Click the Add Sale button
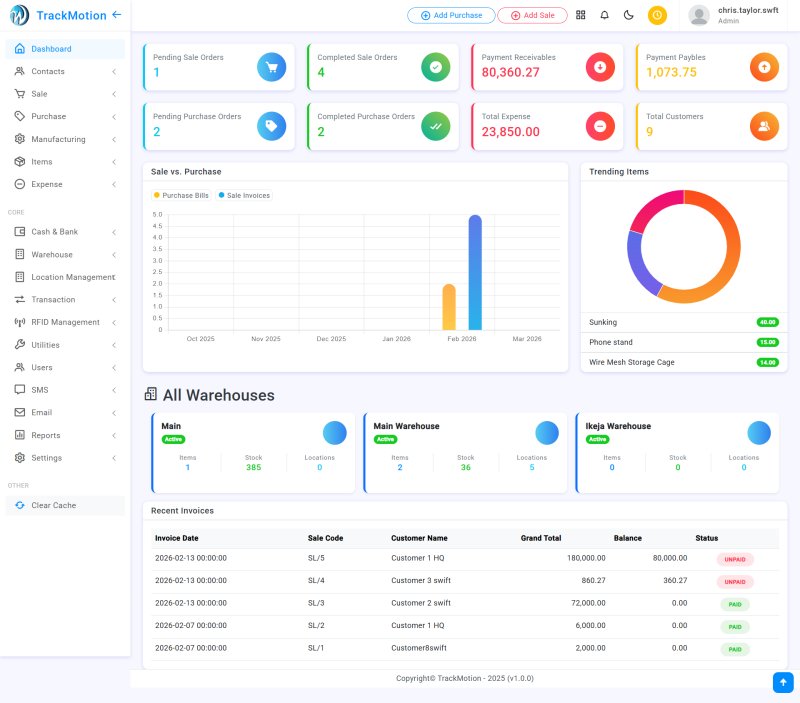The image size is (800, 703). [532, 15]
